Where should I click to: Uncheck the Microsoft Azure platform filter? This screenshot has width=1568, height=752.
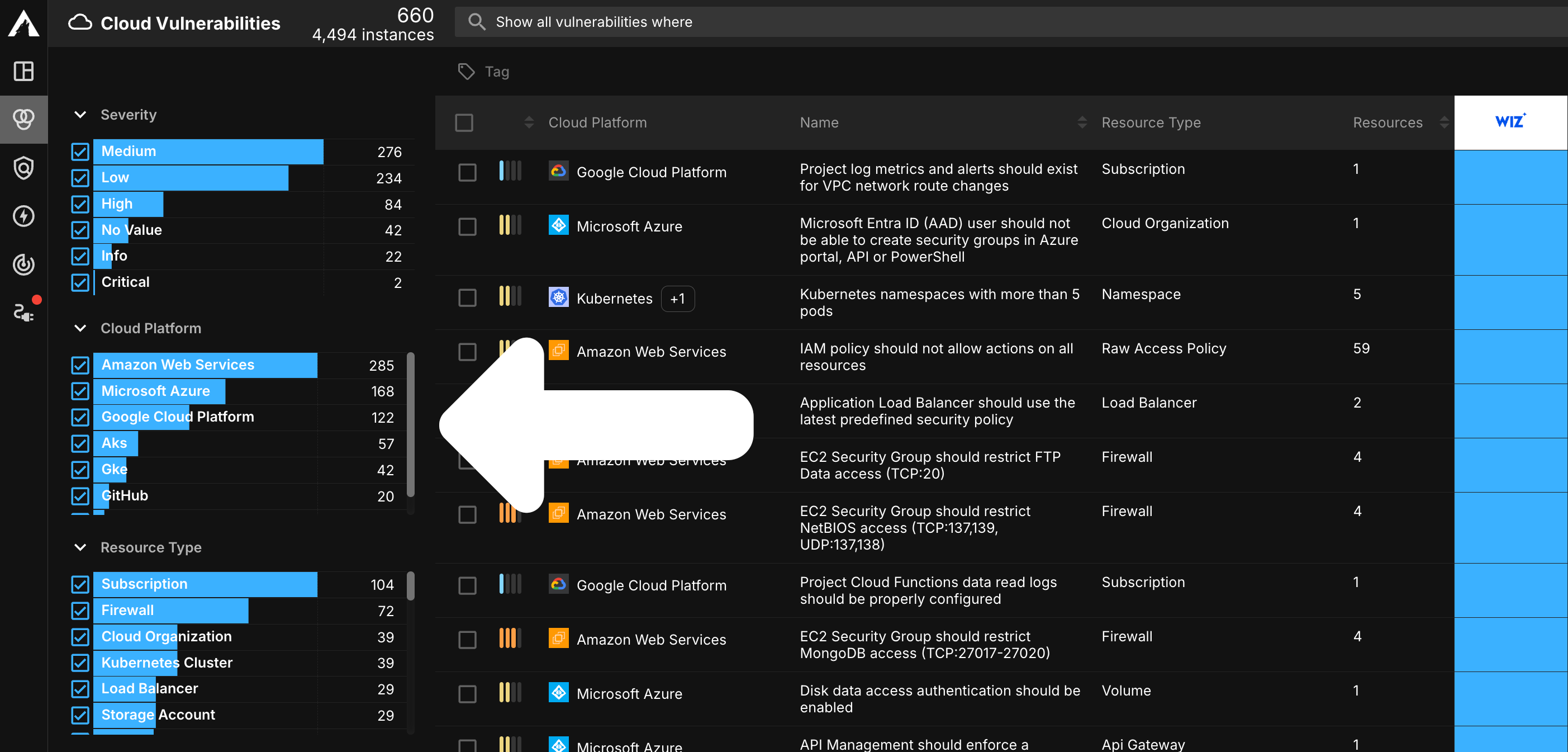click(80, 391)
